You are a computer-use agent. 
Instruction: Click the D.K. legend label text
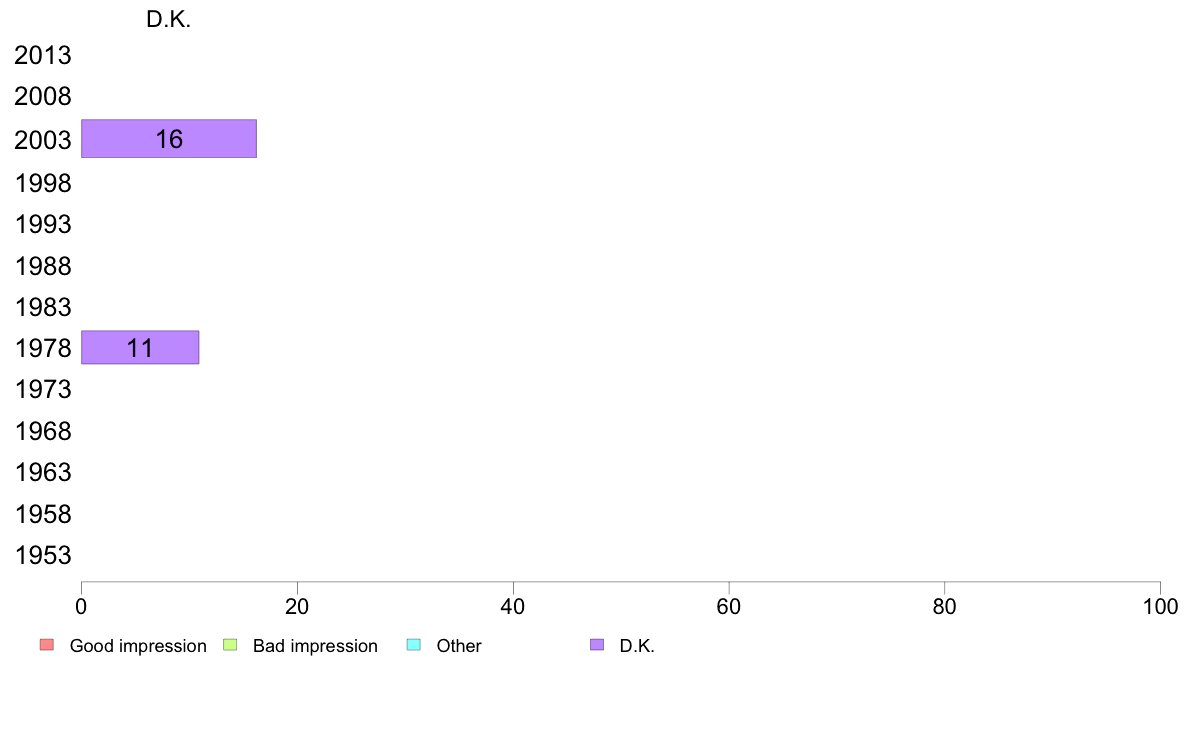(x=636, y=646)
